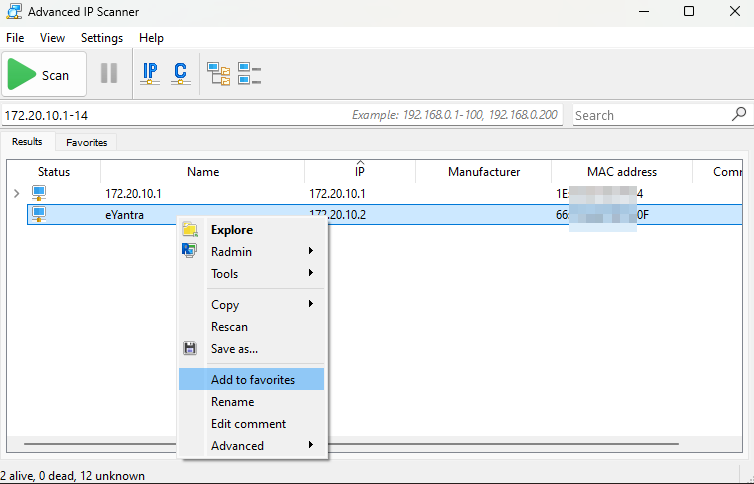Choose Rescan in the context menu

[251, 327]
